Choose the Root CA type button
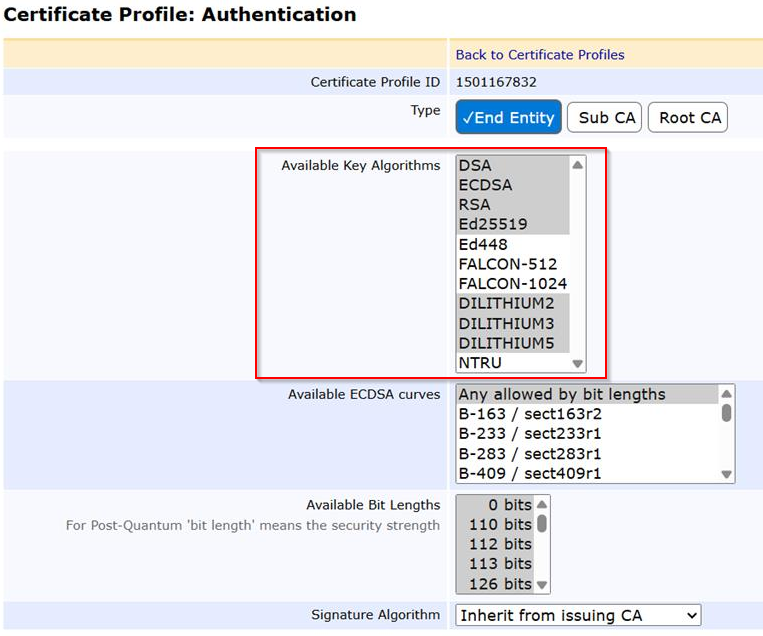 (x=689, y=118)
